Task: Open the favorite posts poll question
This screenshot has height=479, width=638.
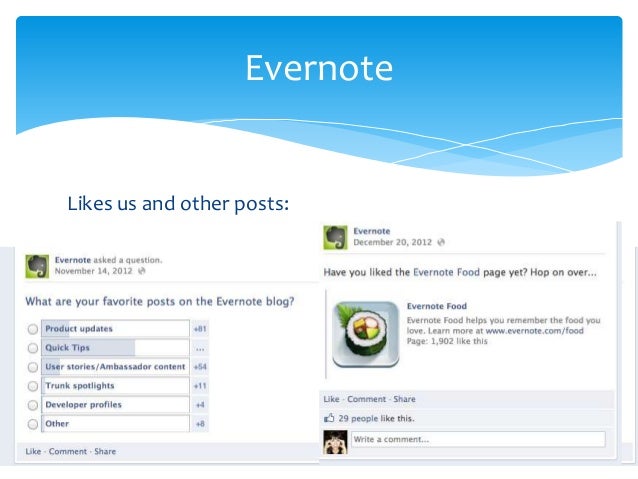Action: 160,302
